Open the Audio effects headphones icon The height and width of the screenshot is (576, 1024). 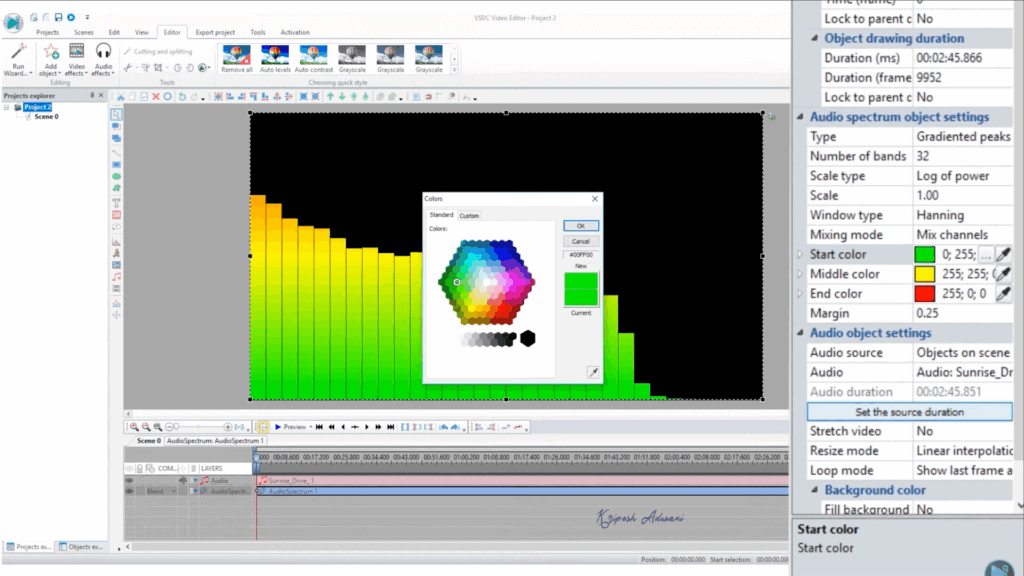tap(103, 54)
